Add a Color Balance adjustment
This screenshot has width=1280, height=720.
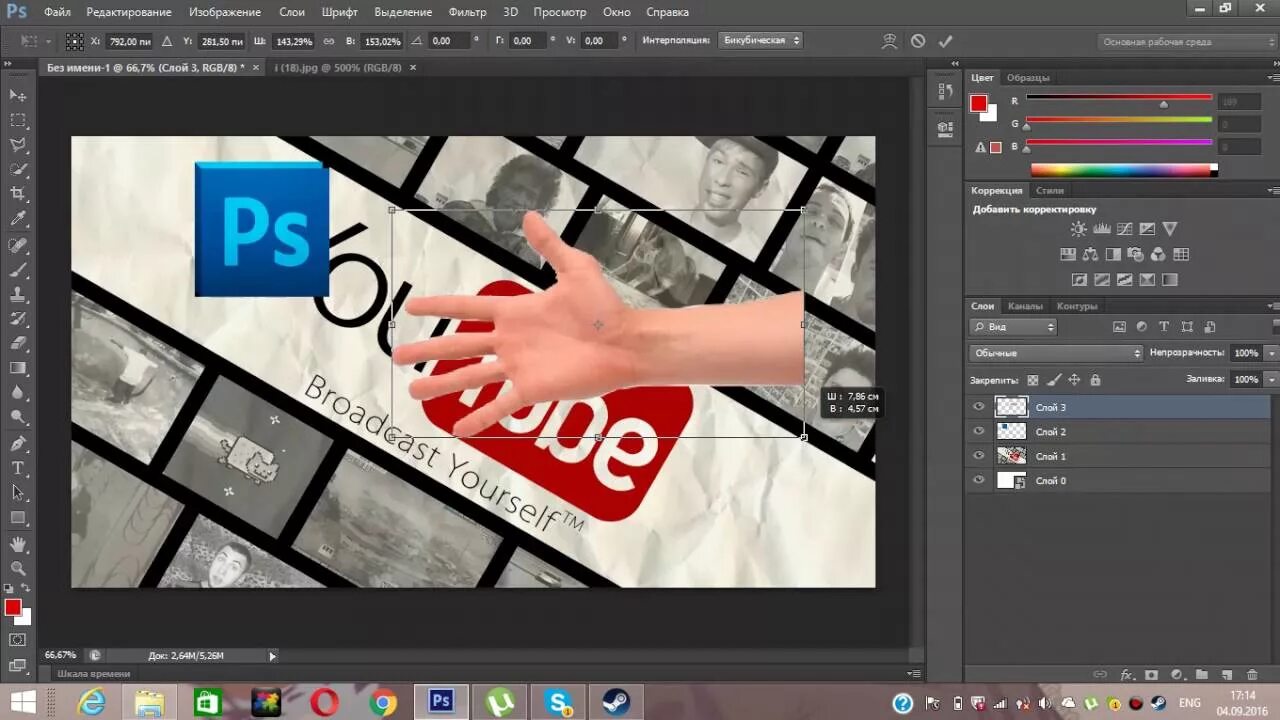(1090, 254)
